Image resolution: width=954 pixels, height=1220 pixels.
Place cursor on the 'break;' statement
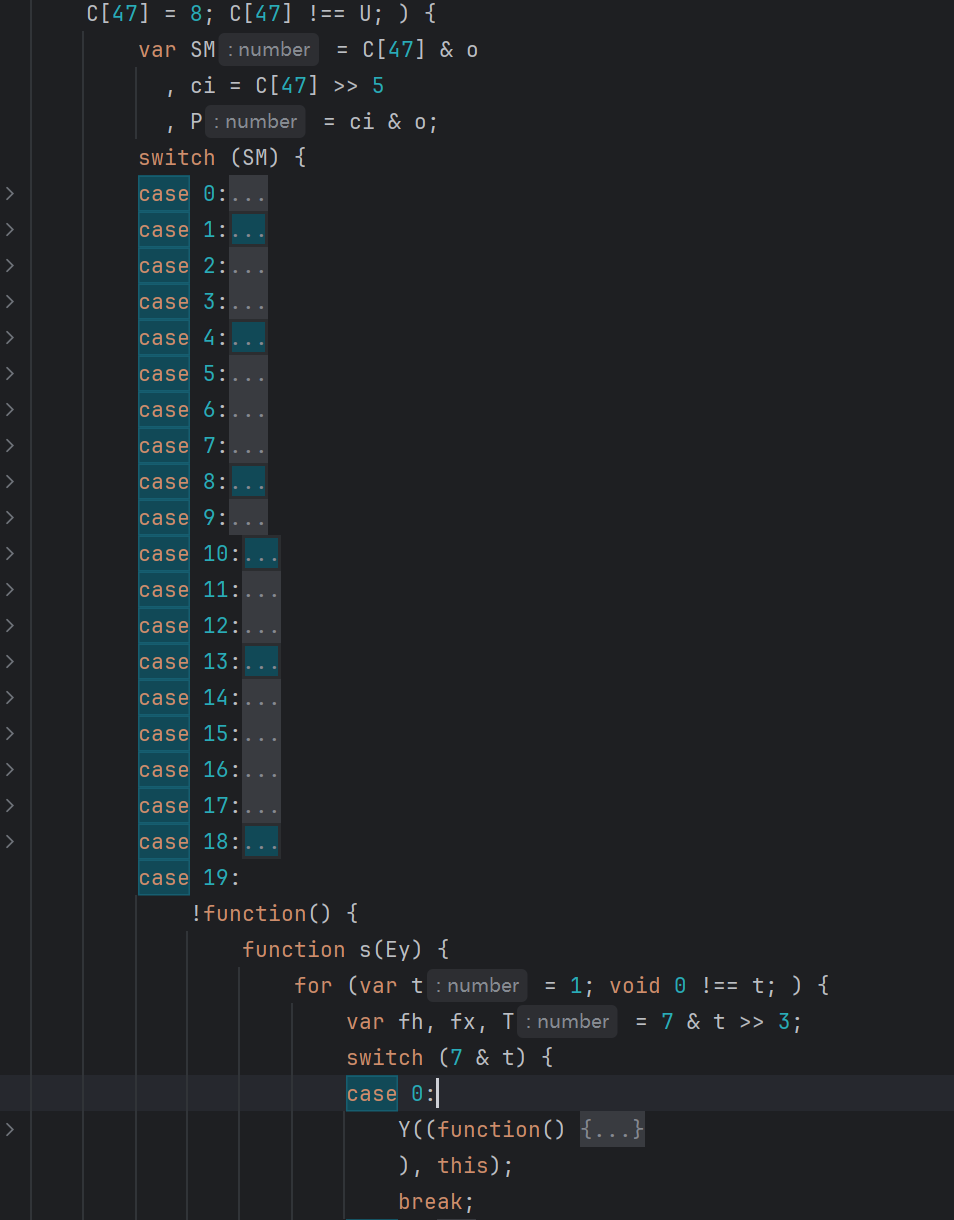pyautogui.click(x=436, y=1202)
